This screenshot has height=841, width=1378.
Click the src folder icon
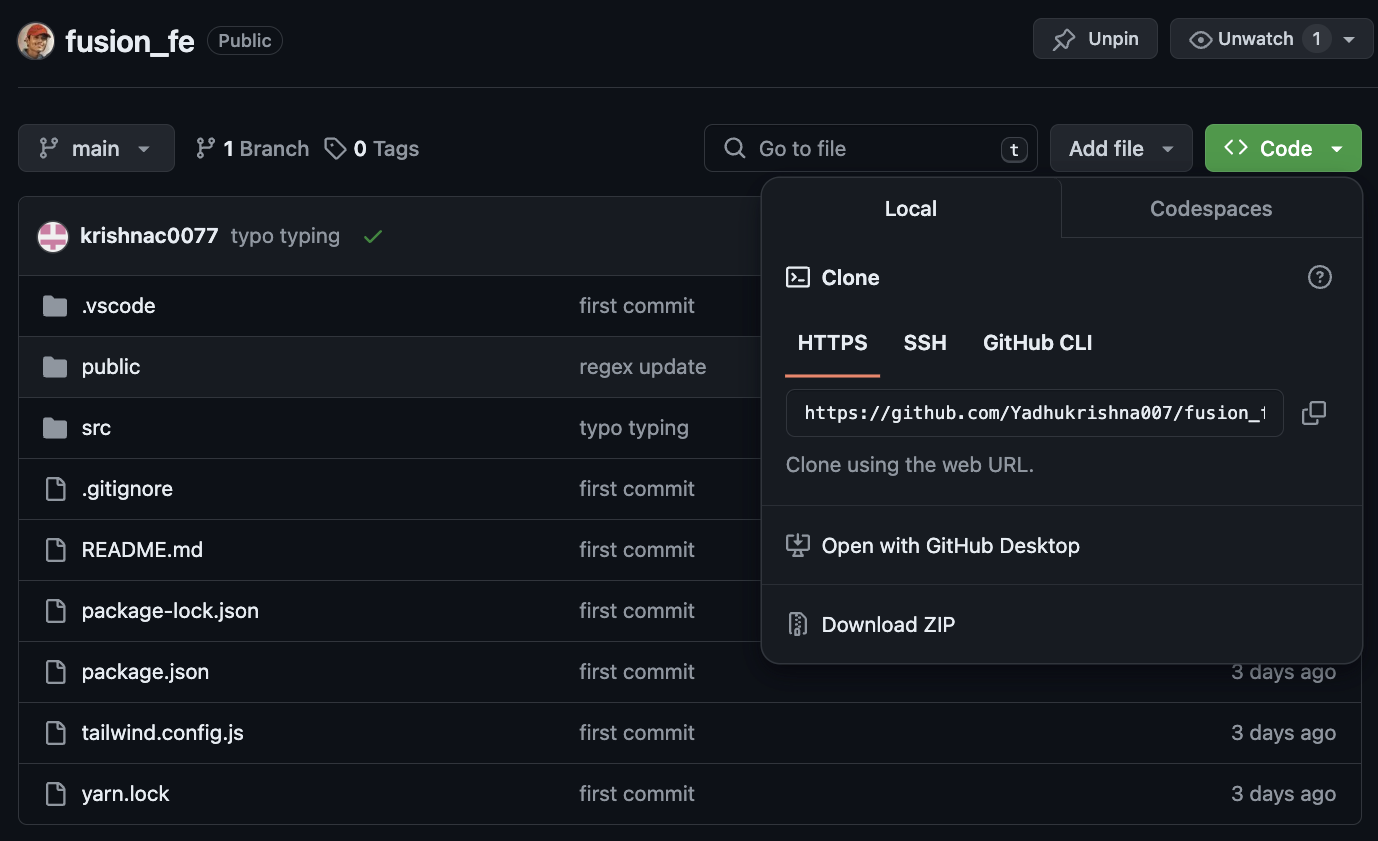(x=55, y=428)
